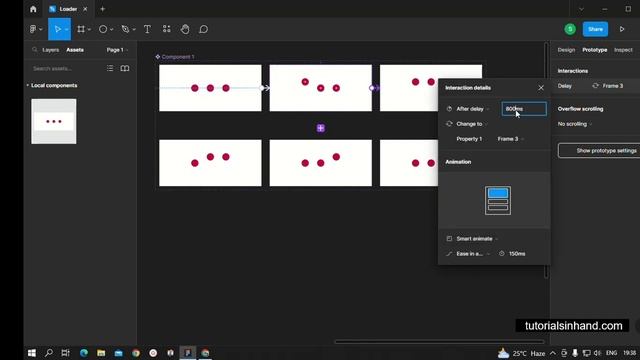Viewport: 640px width, 360px height.
Task: Click the 800ms delay input field
Action: point(524,109)
